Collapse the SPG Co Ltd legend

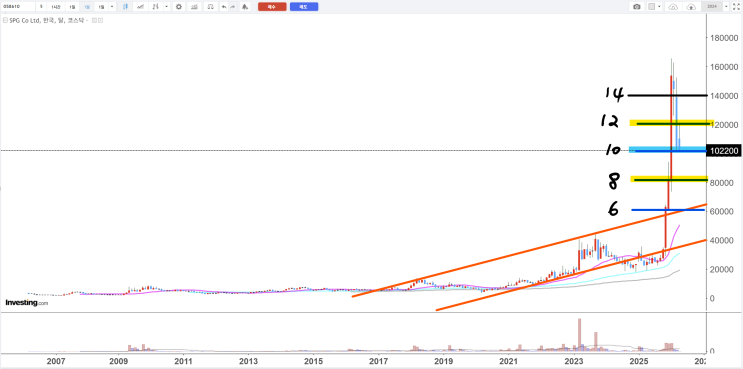(x=6, y=20)
